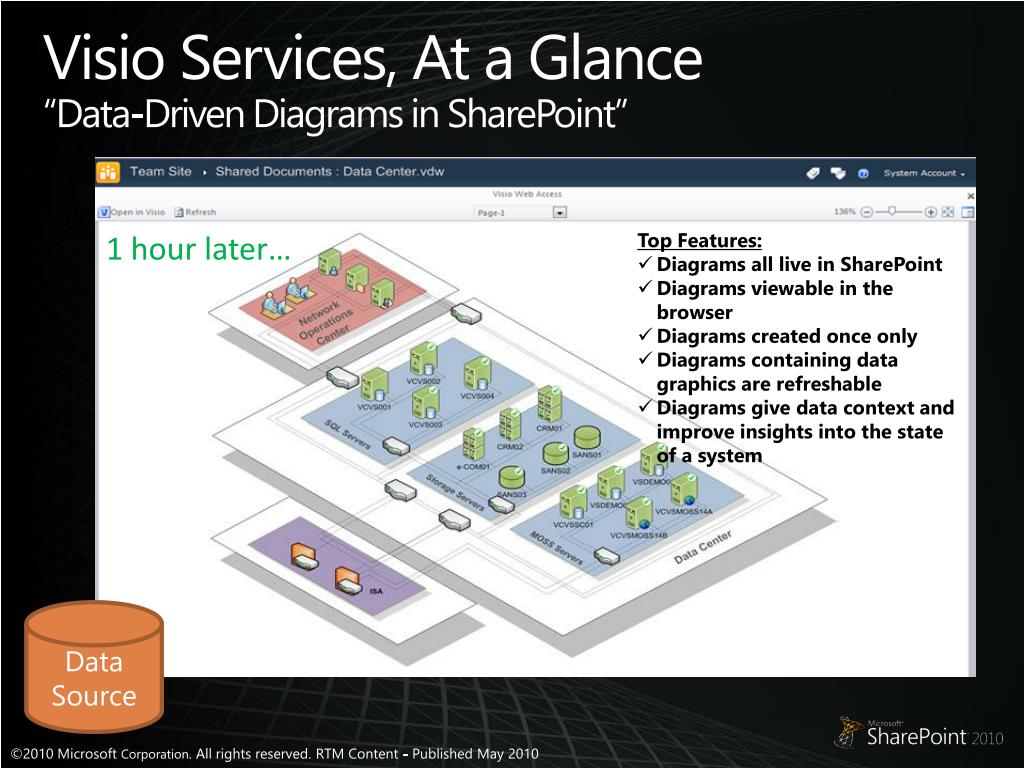Adjust the zoom slider handle
1024x768 pixels.
pyautogui.click(x=892, y=211)
